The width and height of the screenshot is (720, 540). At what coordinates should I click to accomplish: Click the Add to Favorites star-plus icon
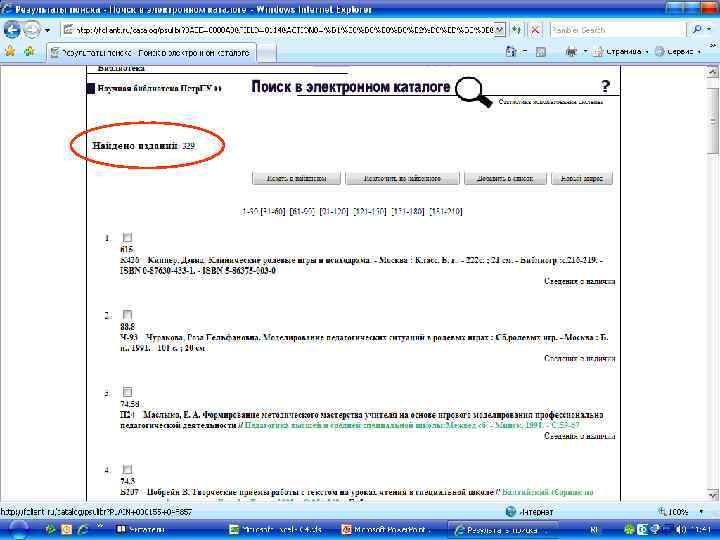29,51
